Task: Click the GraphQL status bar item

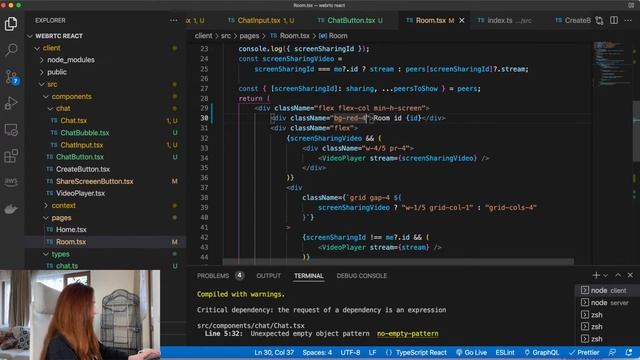Action: [x=542, y=353]
